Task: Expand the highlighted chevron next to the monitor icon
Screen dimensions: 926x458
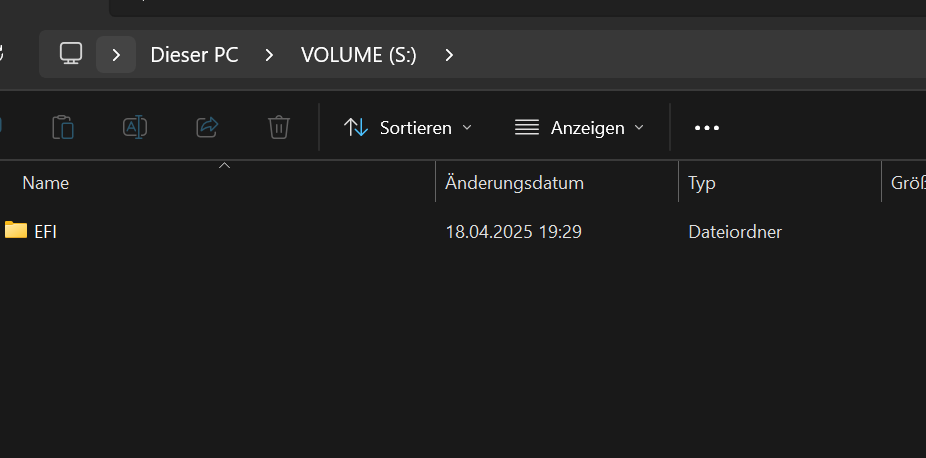Action: [116, 54]
